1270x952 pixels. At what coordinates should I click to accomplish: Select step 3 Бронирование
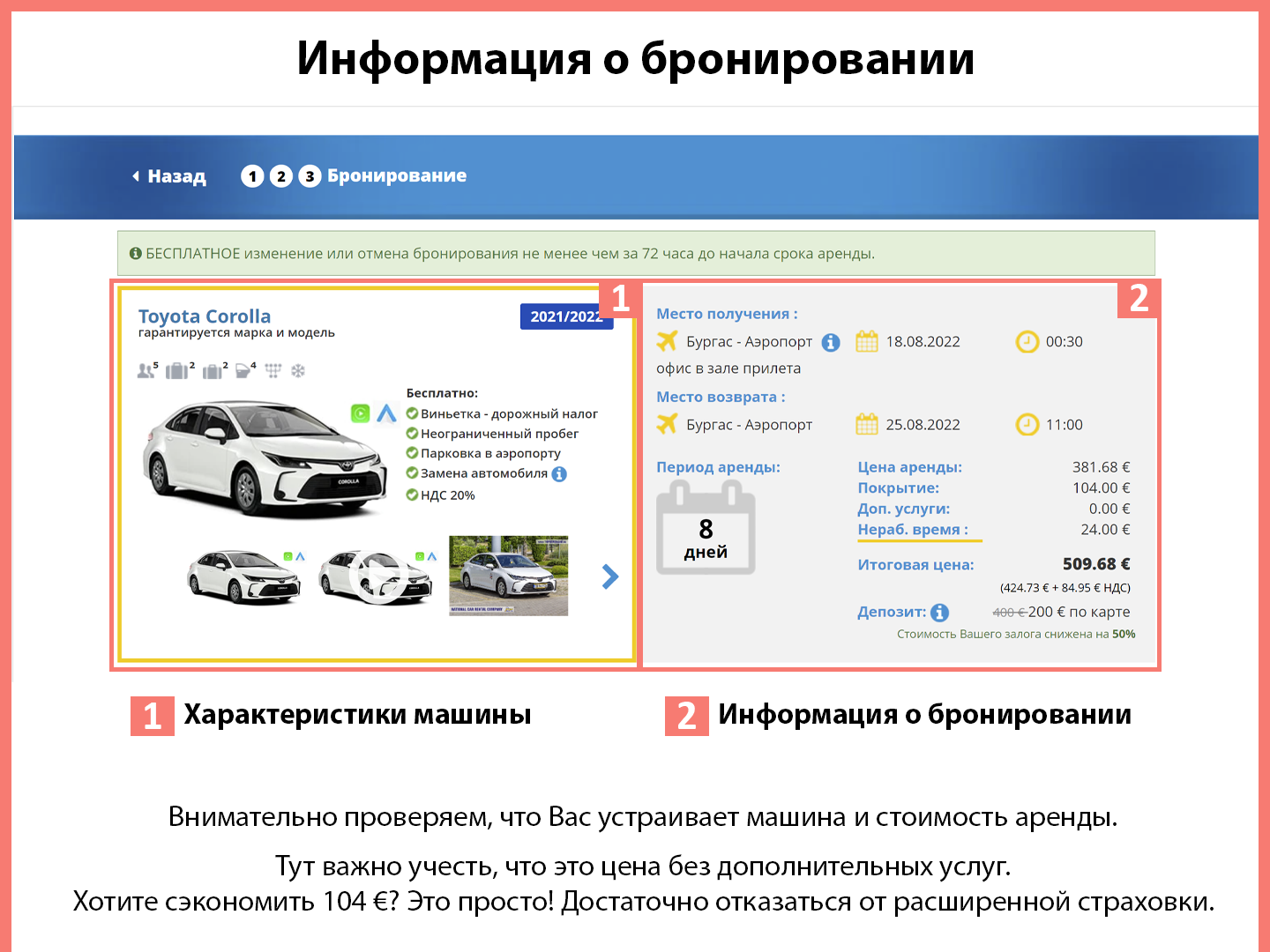click(383, 176)
